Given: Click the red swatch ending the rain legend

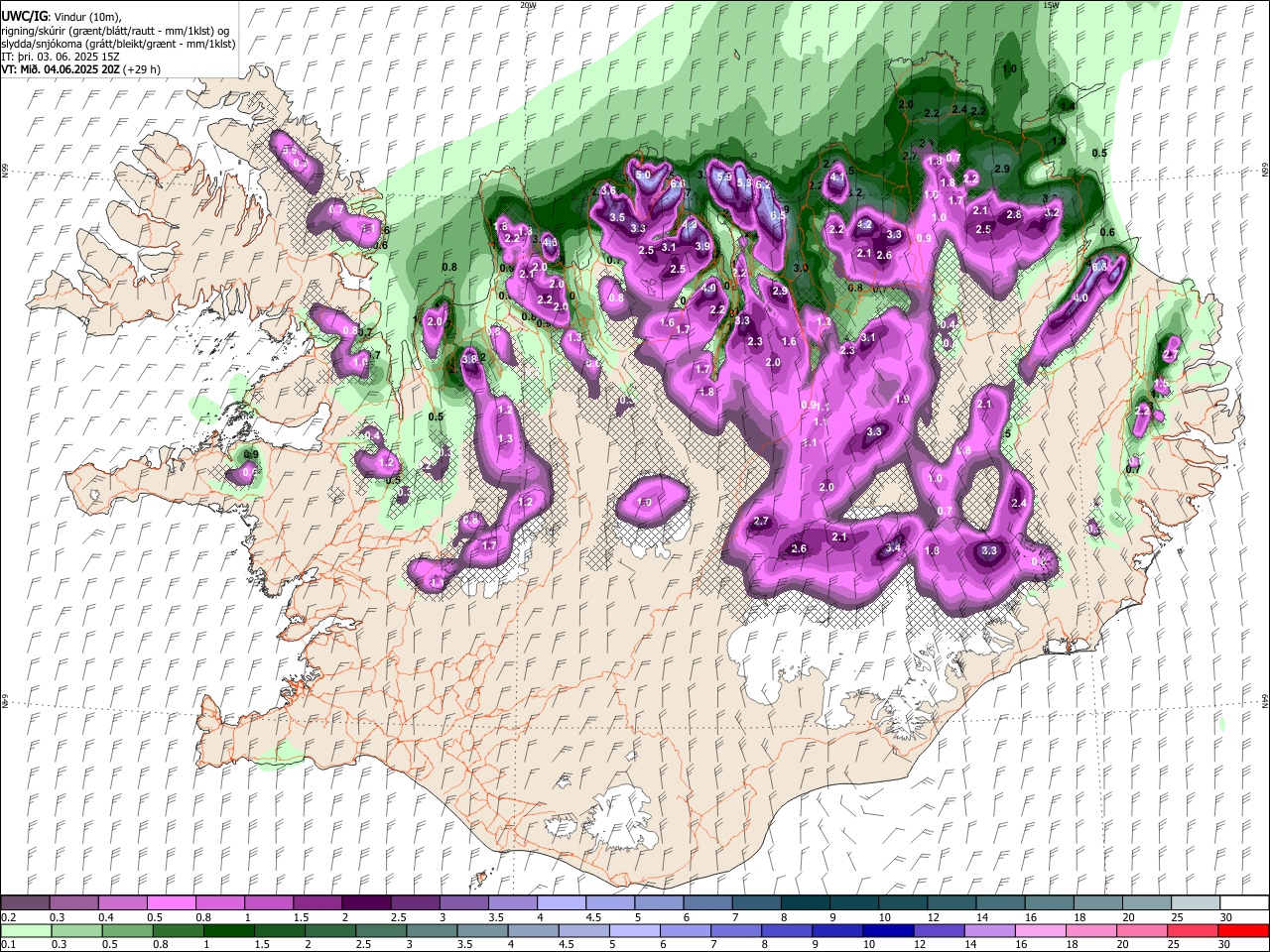Looking at the screenshot, I should tap(1243, 930).
